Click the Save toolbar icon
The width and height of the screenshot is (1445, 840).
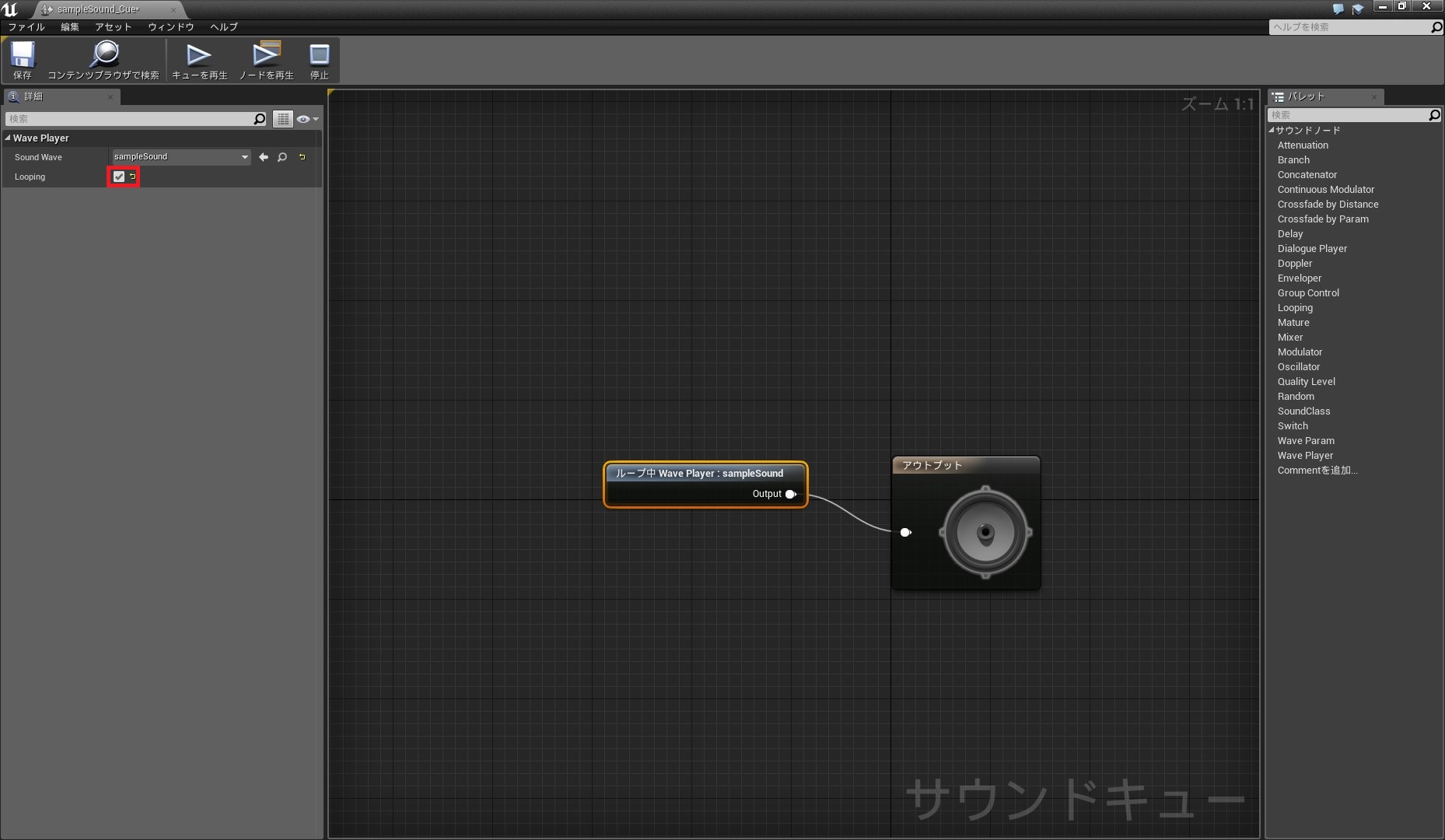(x=23, y=61)
